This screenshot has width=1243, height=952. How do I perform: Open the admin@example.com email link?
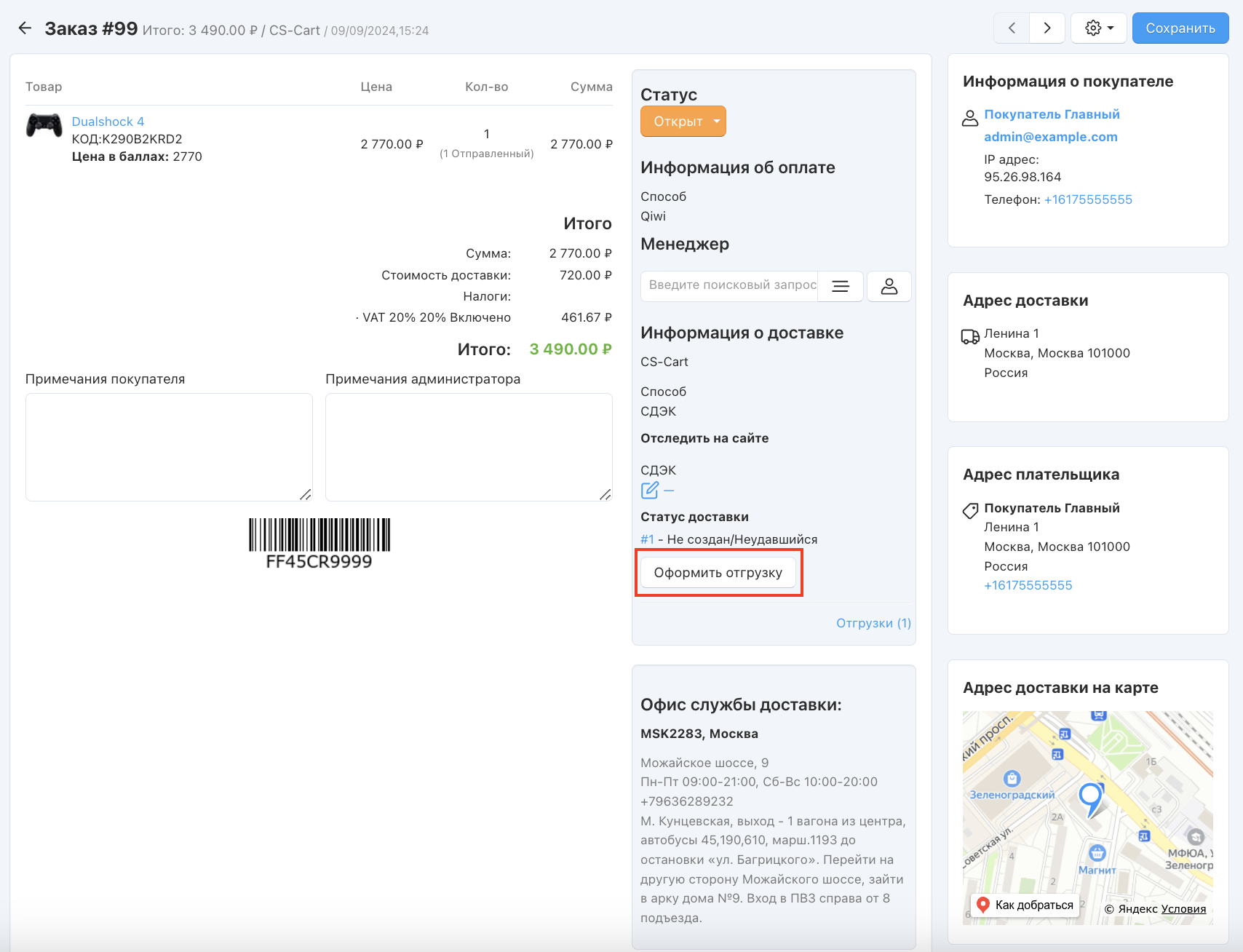coord(1050,137)
